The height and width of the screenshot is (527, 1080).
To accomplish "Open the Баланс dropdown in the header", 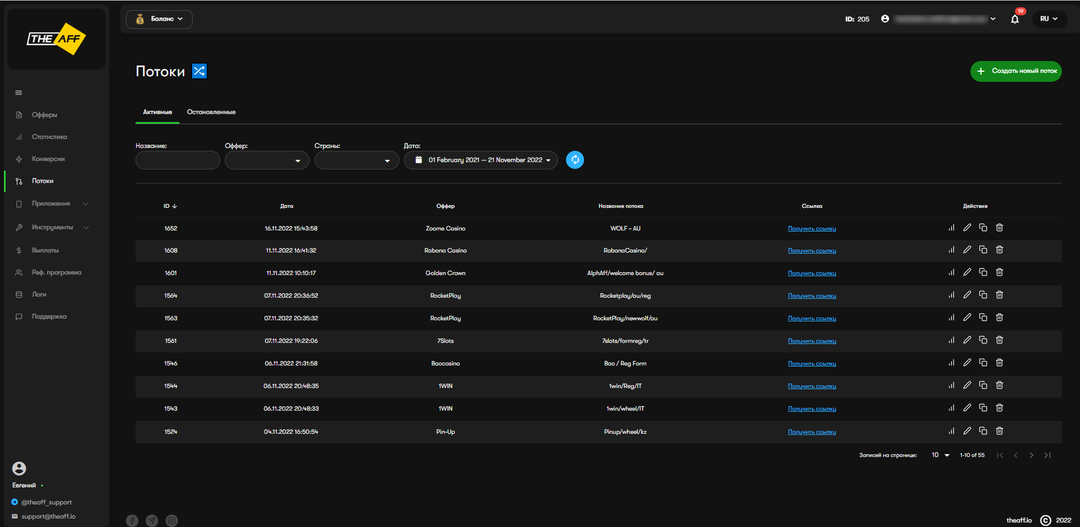I will [159, 19].
